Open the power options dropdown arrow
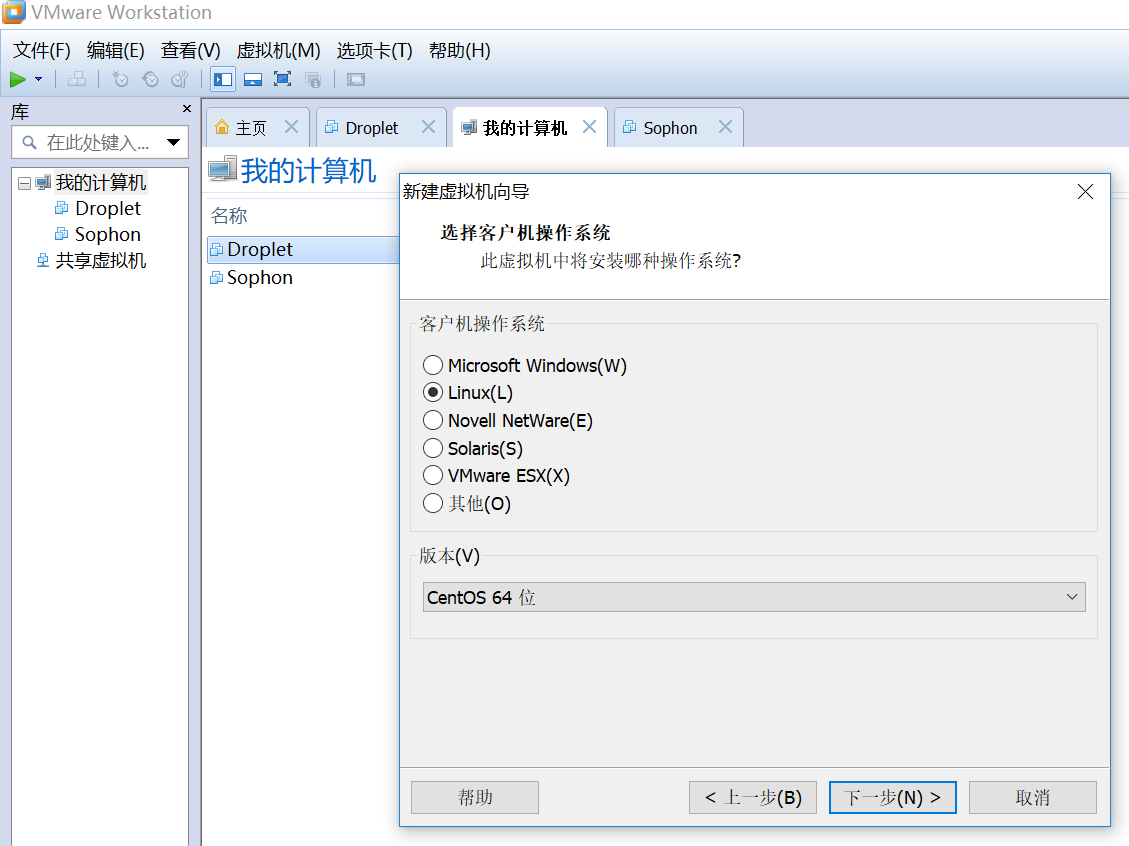1129x846 pixels. [39, 79]
